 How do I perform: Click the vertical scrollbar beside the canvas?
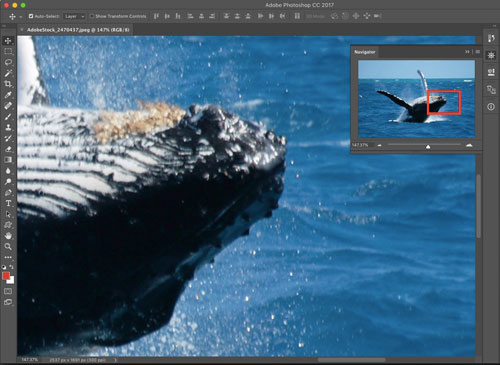coord(479,206)
